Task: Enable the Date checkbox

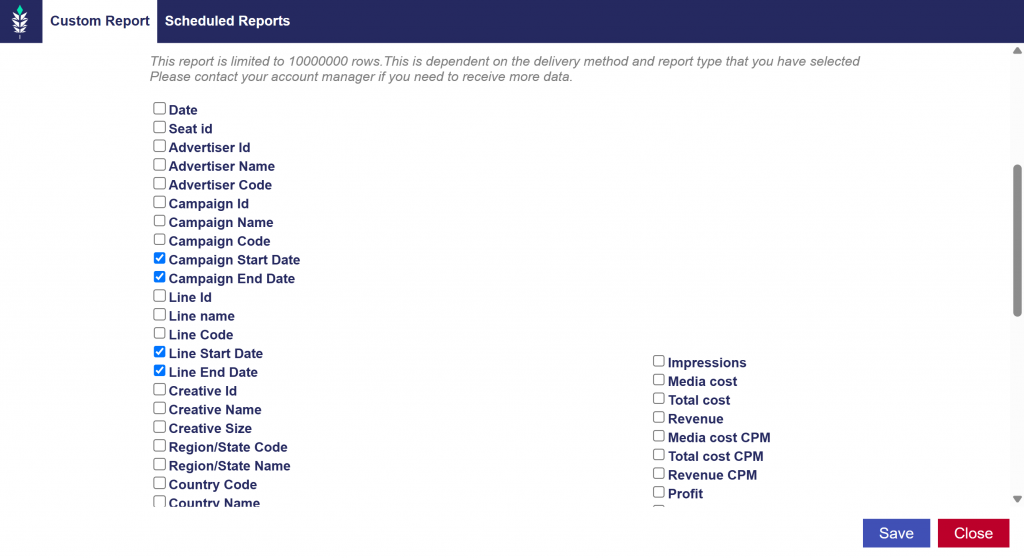Action: [159, 109]
